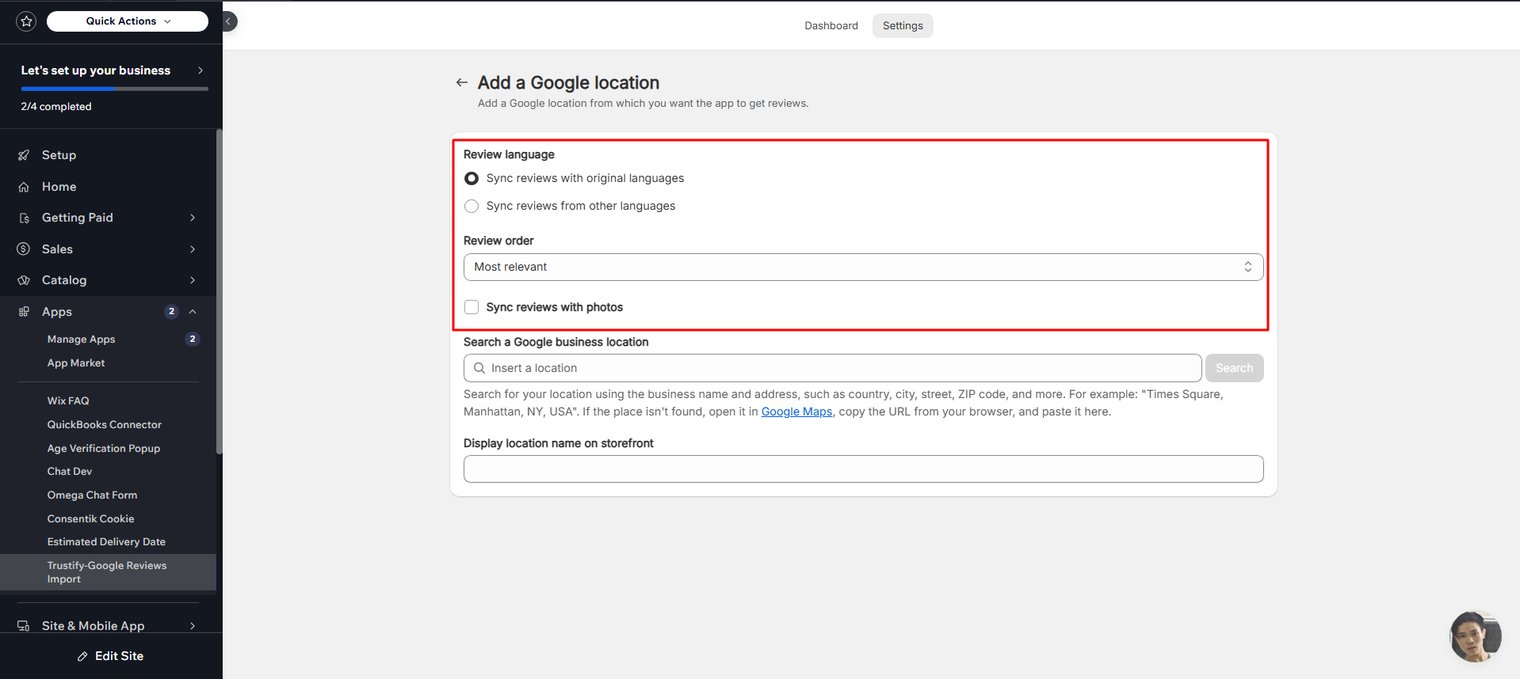Open Consentik Cookie app
Screen dimensions: 1520x679
90,519
